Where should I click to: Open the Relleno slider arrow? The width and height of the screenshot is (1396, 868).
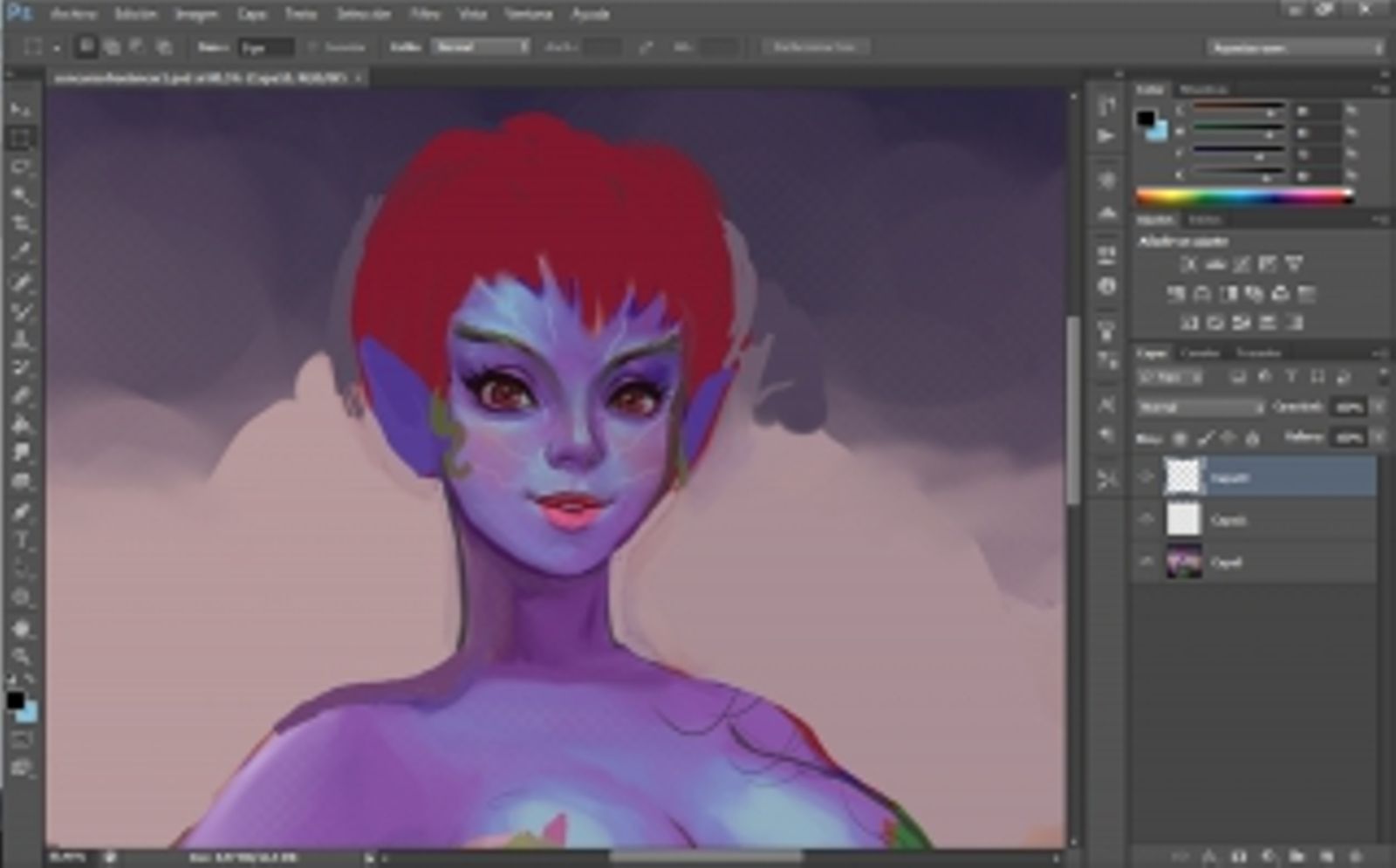pyautogui.click(x=1379, y=437)
